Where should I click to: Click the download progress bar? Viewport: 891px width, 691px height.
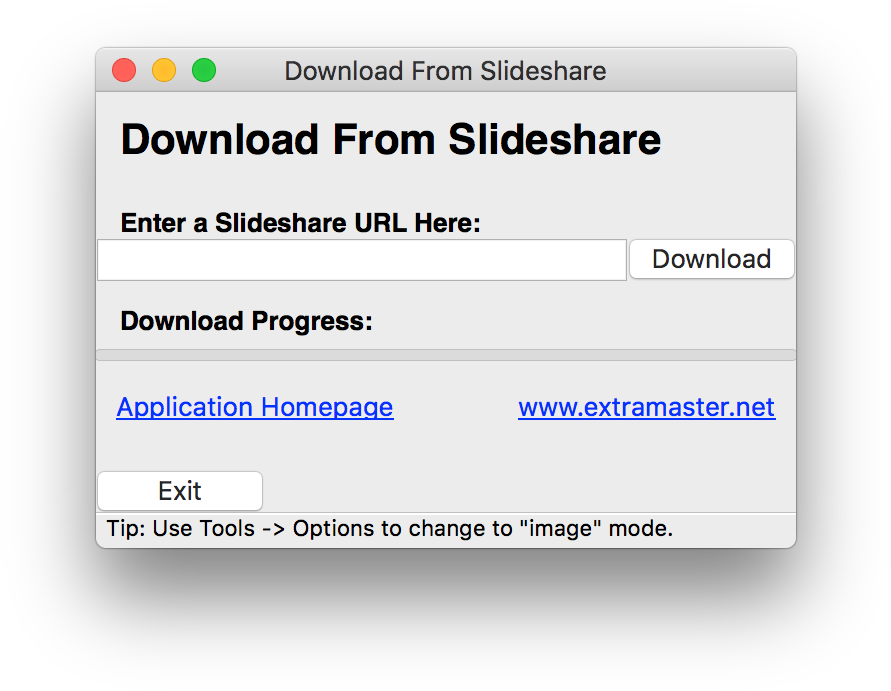446,355
